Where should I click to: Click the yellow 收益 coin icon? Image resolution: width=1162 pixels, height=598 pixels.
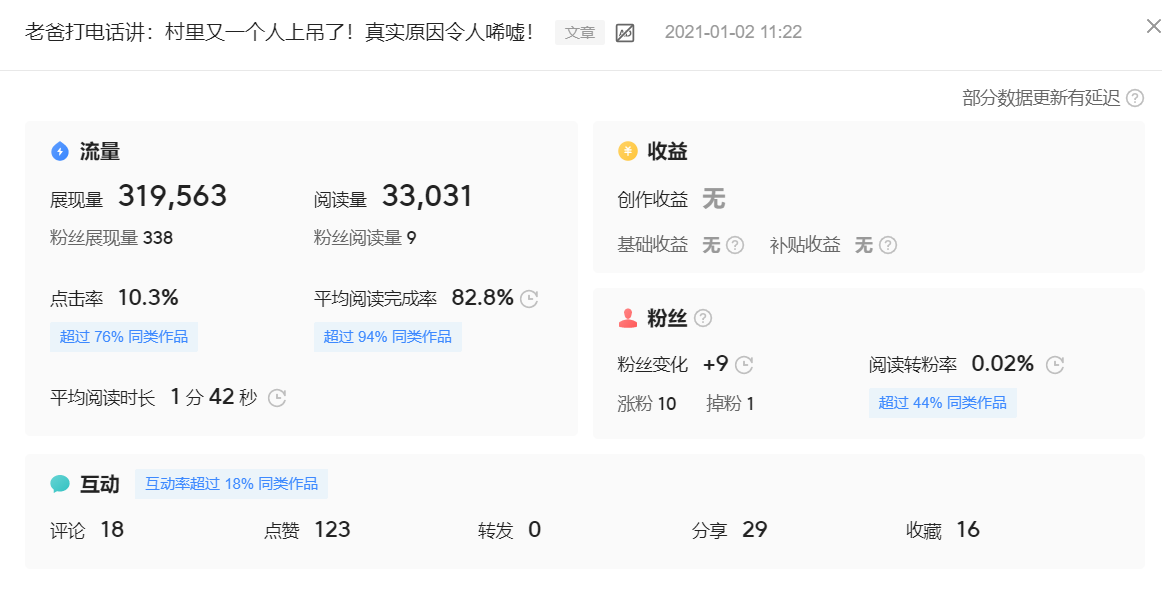pyautogui.click(x=627, y=151)
